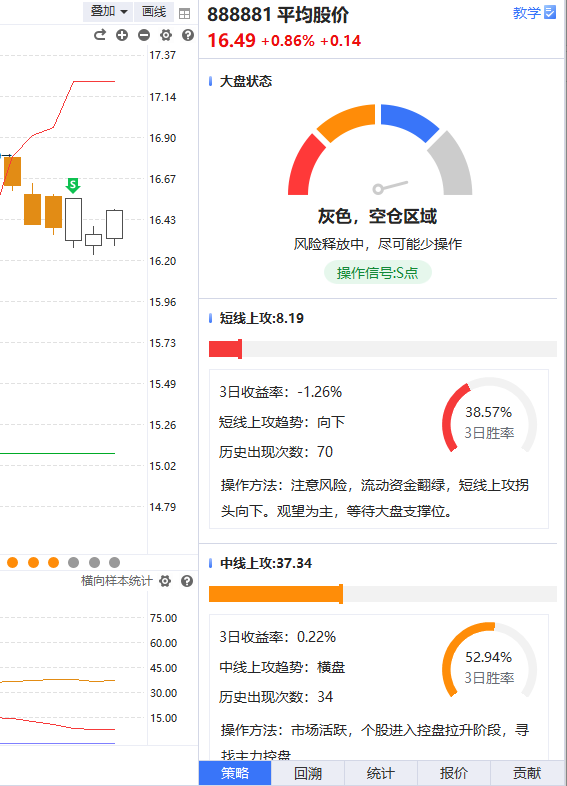567x786 pixels.
Task: Select the 画线 drawing tool
Action: click(154, 11)
